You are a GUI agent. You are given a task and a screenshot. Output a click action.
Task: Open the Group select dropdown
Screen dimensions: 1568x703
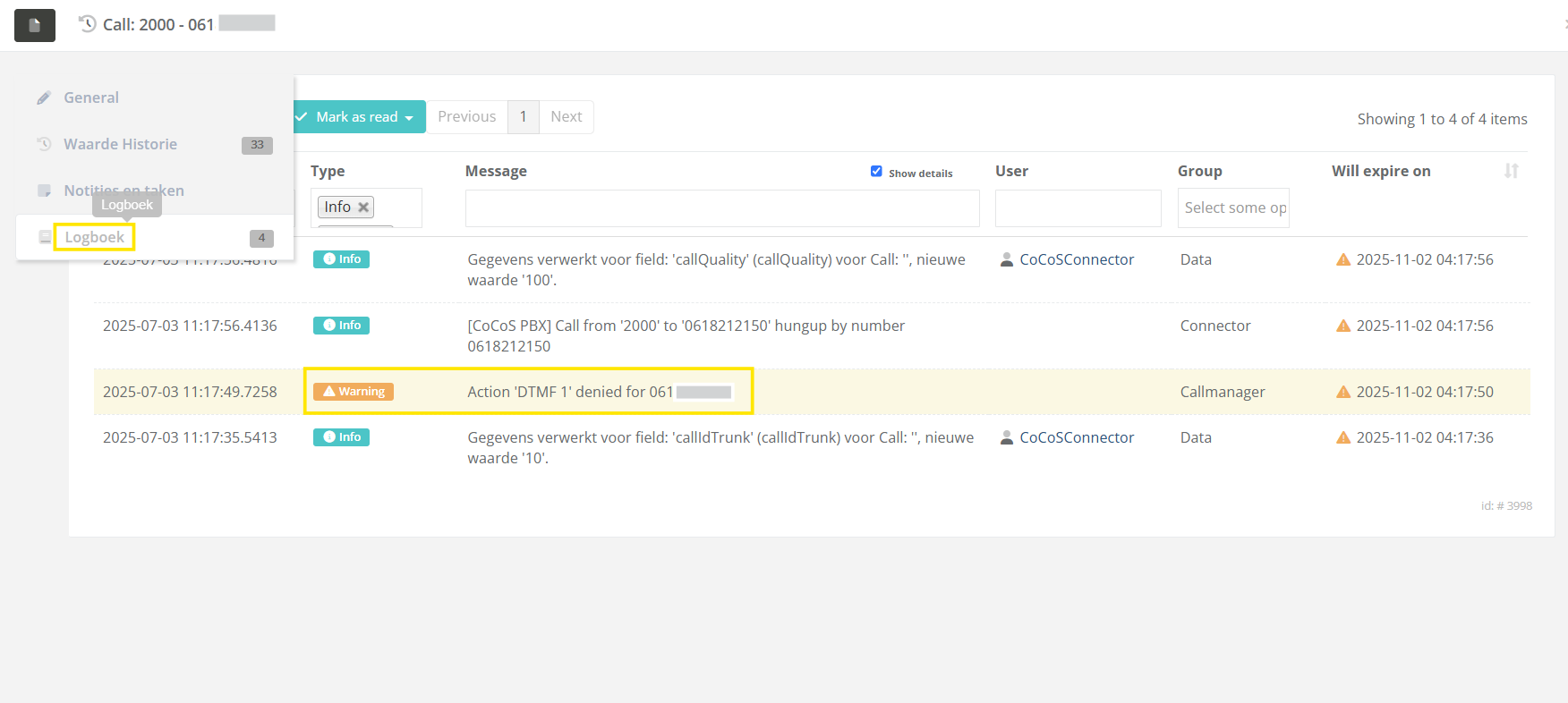[1232, 208]
